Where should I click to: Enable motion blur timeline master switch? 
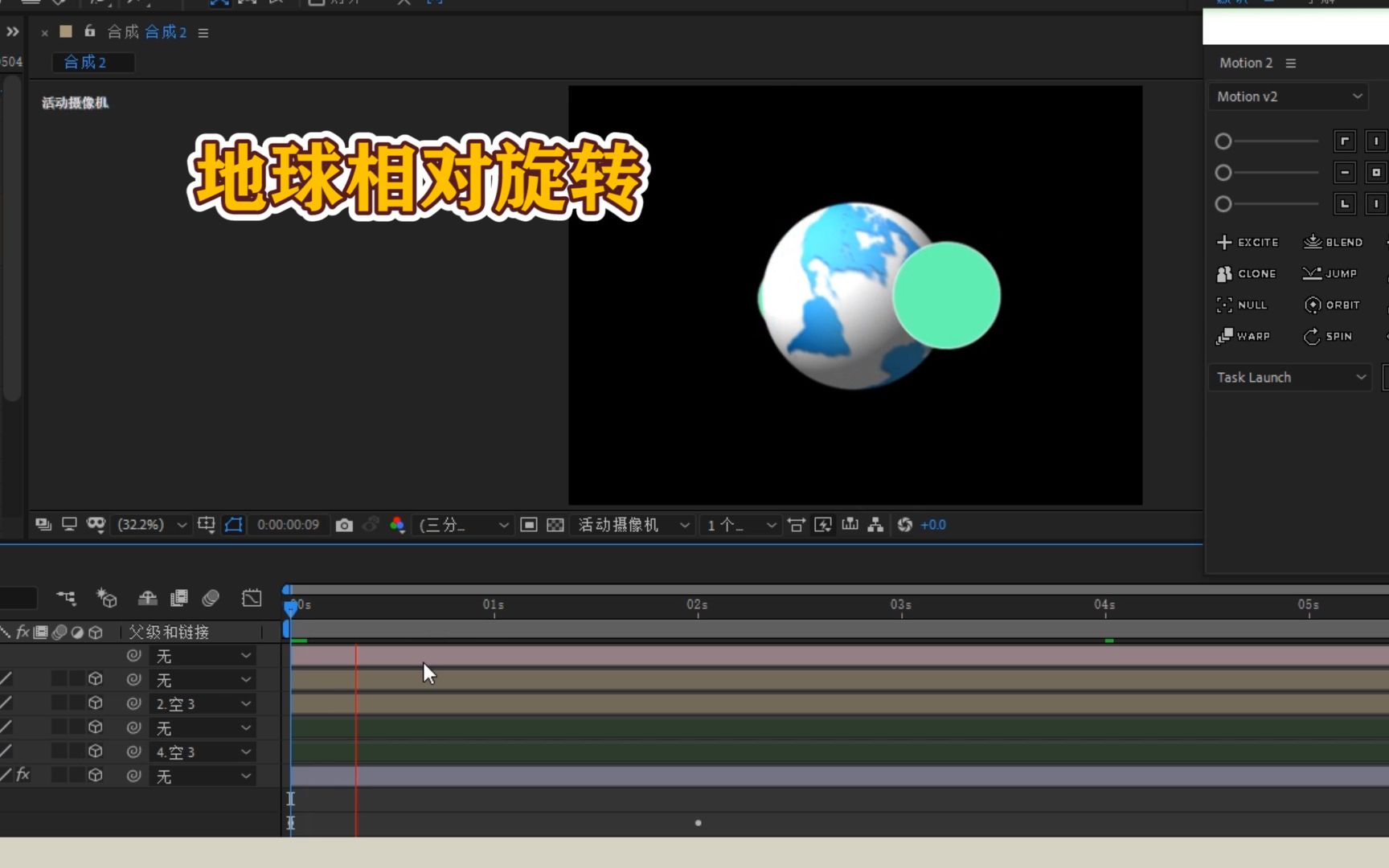click(x=211, y=598)
